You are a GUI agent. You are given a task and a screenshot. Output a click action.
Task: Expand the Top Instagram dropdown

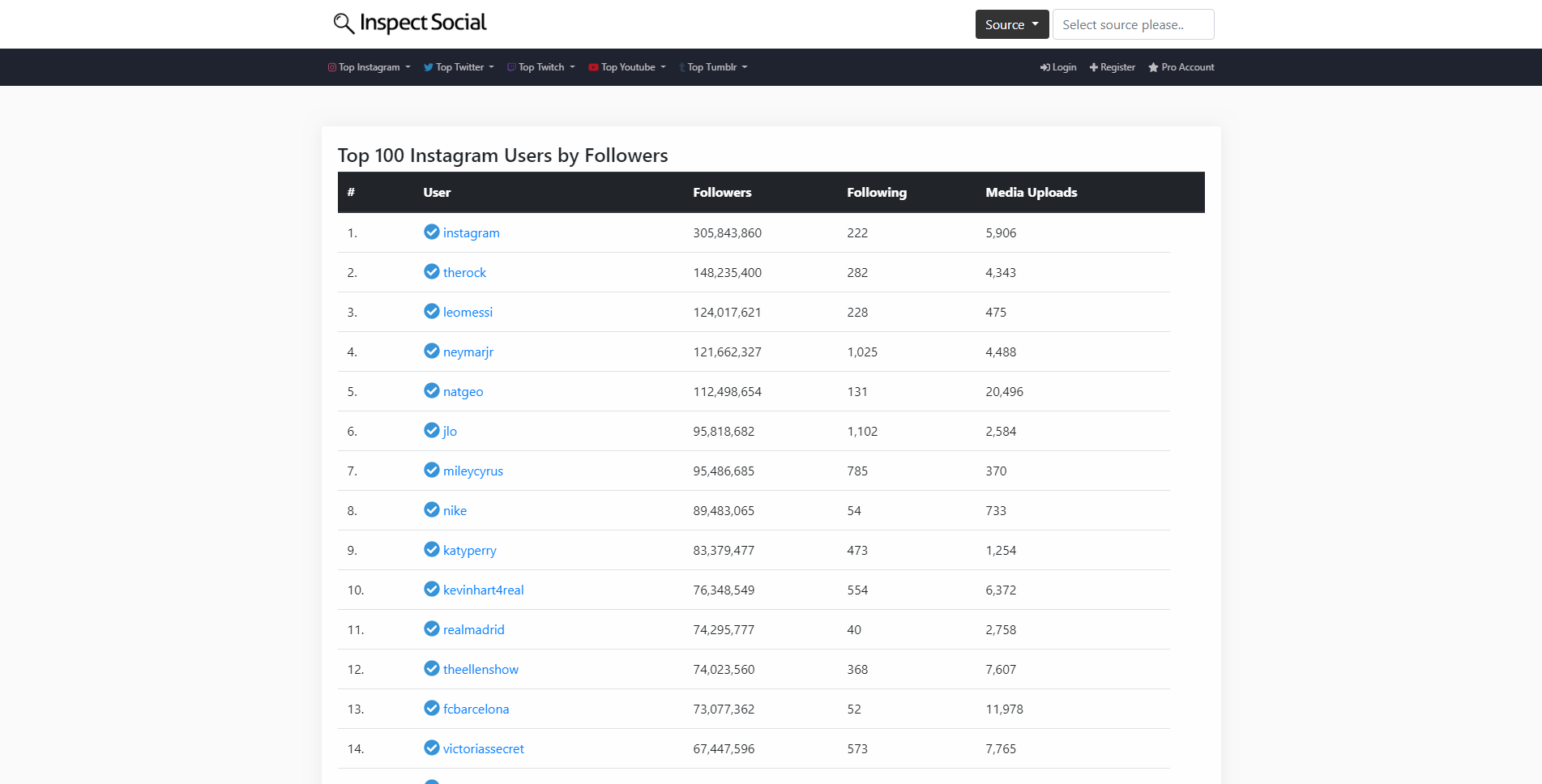369,67
